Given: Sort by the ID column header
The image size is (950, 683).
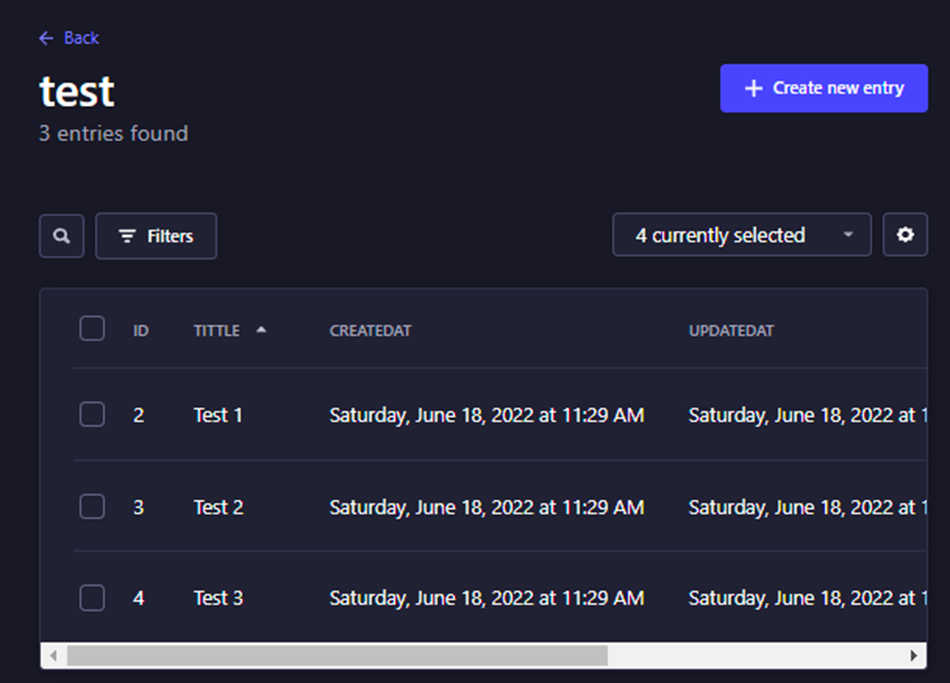Looking at the screenshot, I should coord(141,331).
